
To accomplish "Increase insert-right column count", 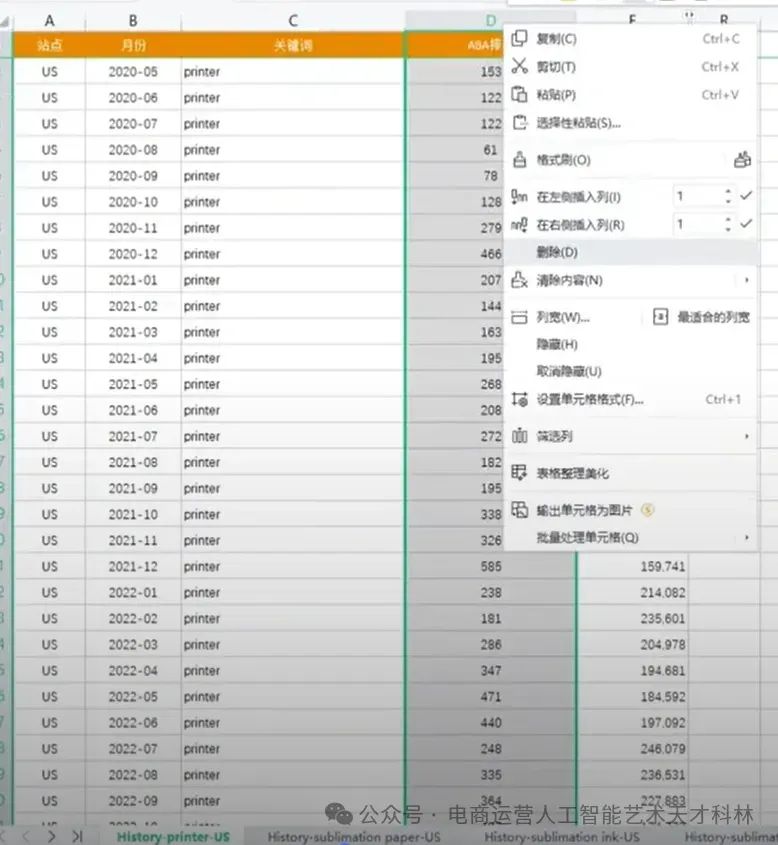I will click(x=728, y=219).
